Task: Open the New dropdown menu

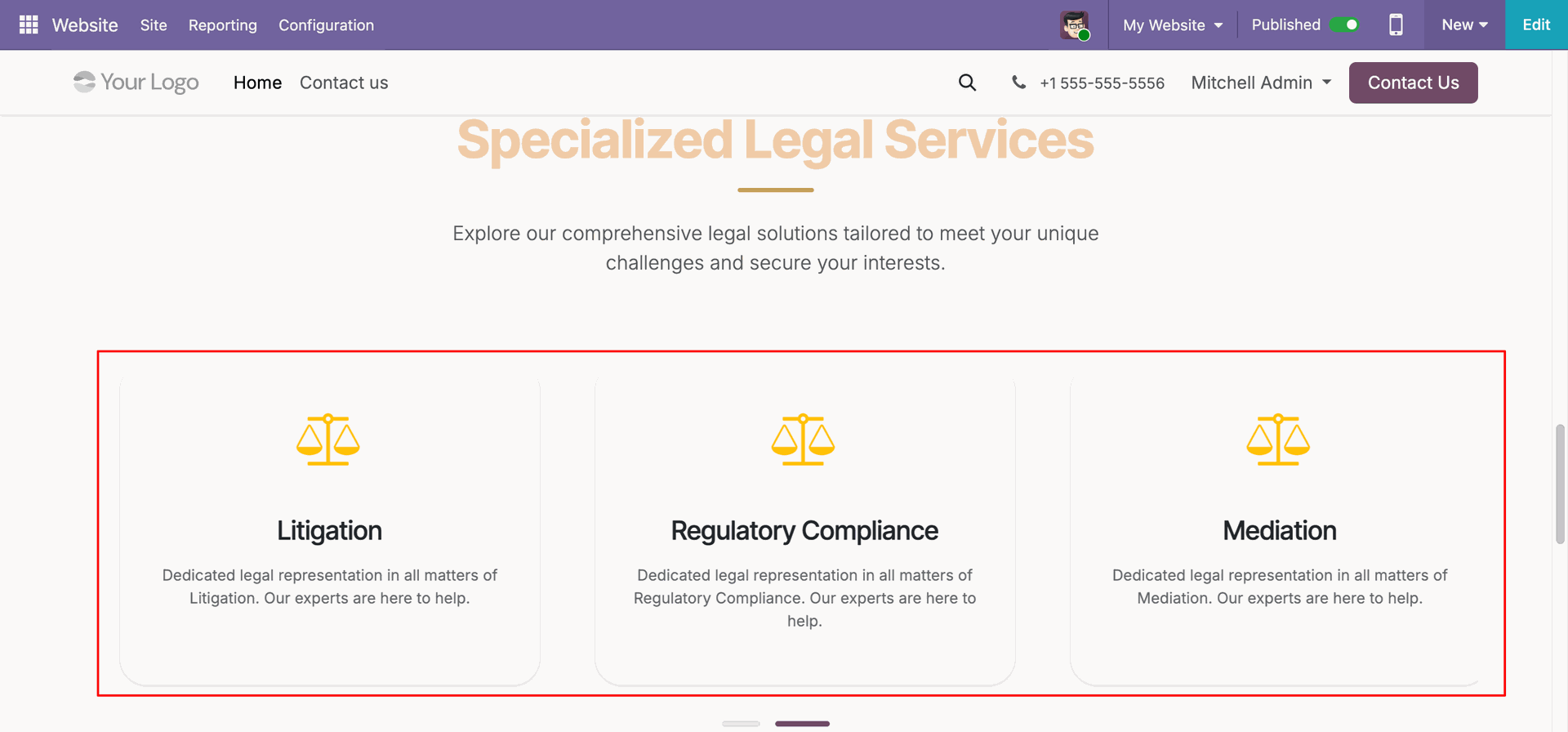Action: click(x=1464, y=25)
